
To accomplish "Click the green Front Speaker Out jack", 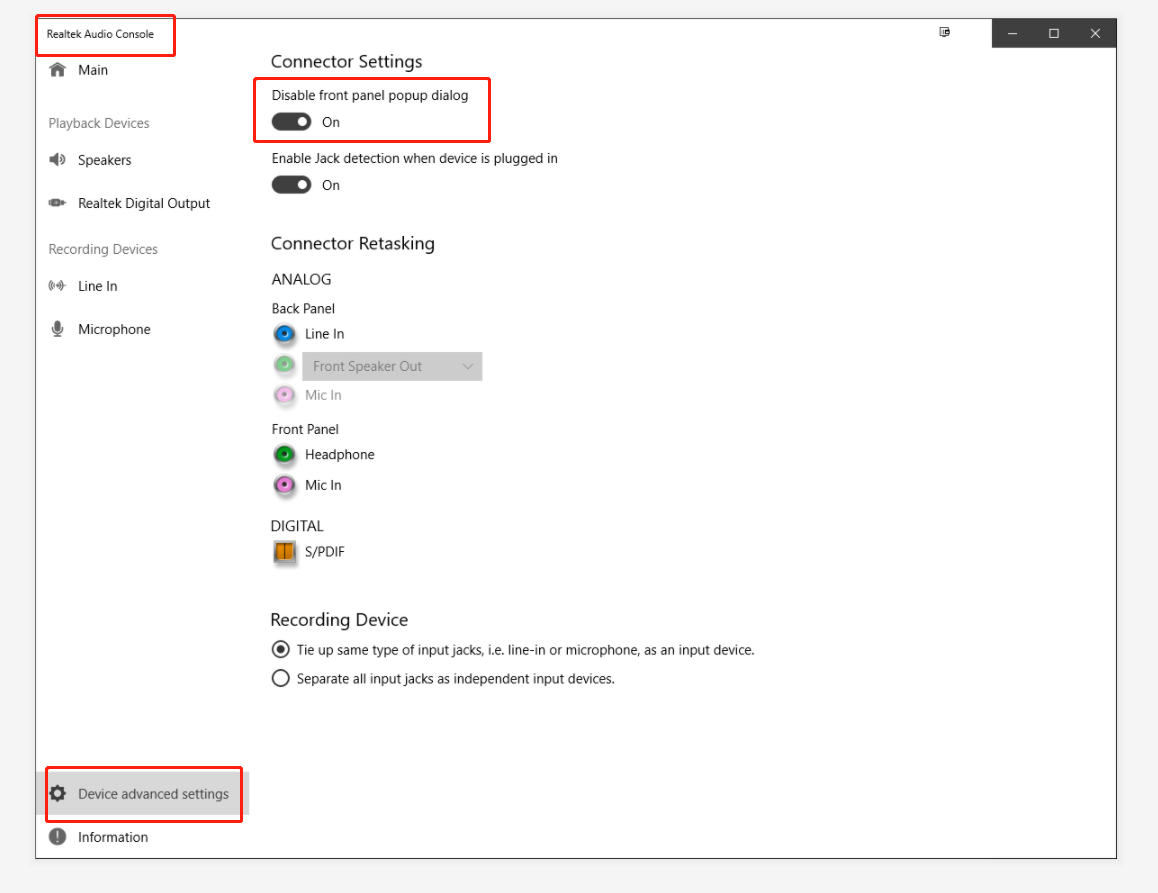I will pos(284,365).
